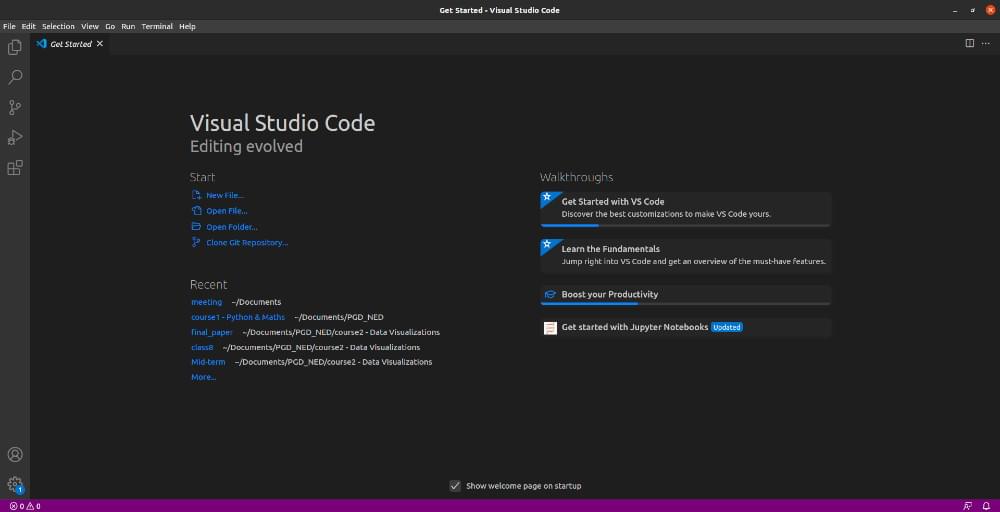
Task: Click the split editor right icon
Action: 969,43
